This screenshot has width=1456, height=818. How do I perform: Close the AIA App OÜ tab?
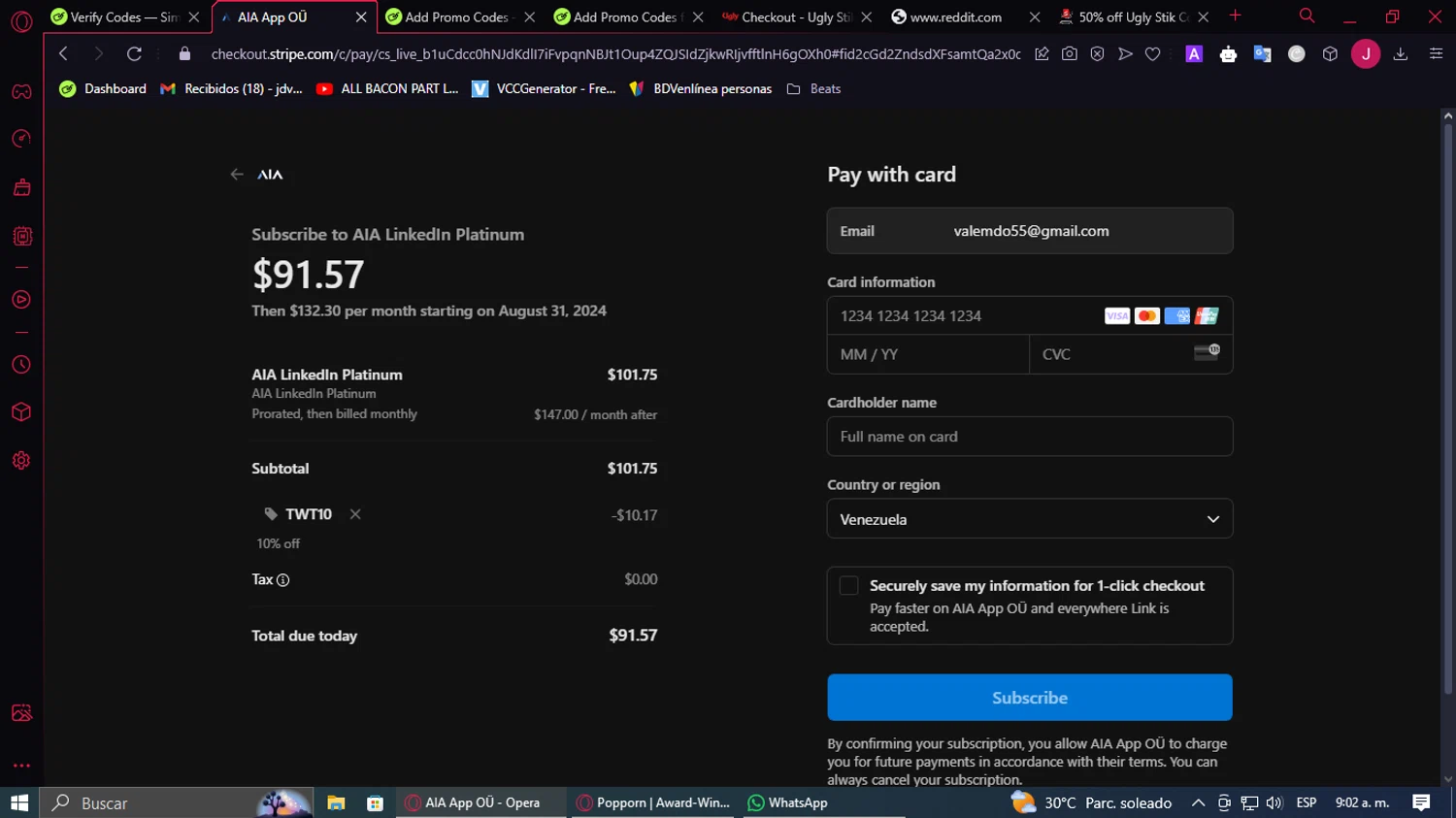361,17
